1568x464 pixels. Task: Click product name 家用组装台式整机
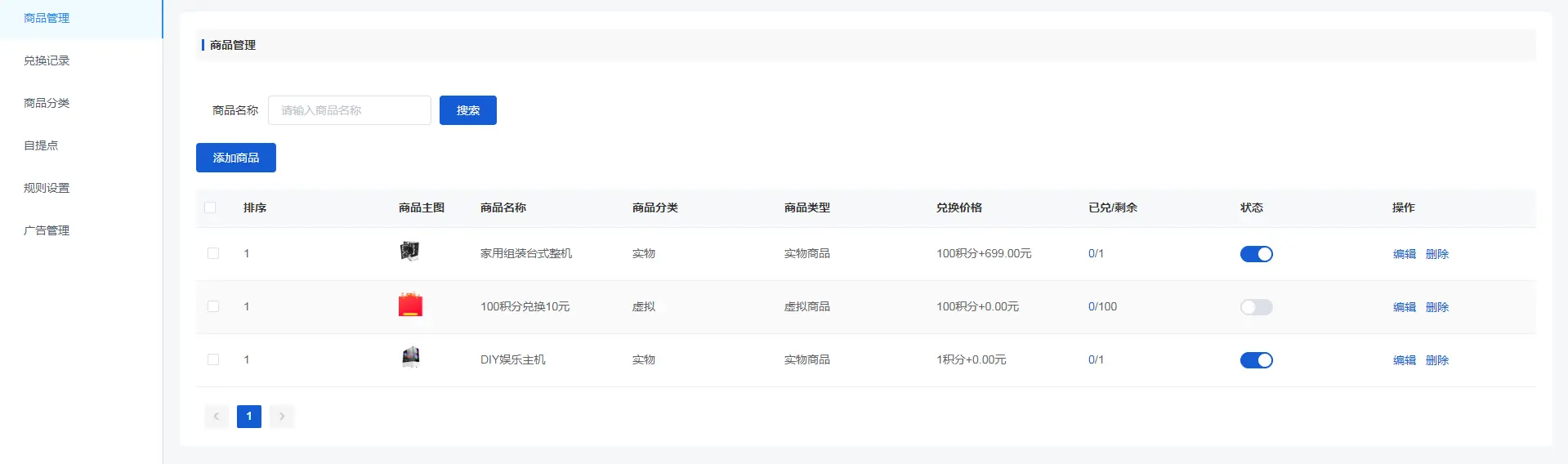(x=526, y=253)
